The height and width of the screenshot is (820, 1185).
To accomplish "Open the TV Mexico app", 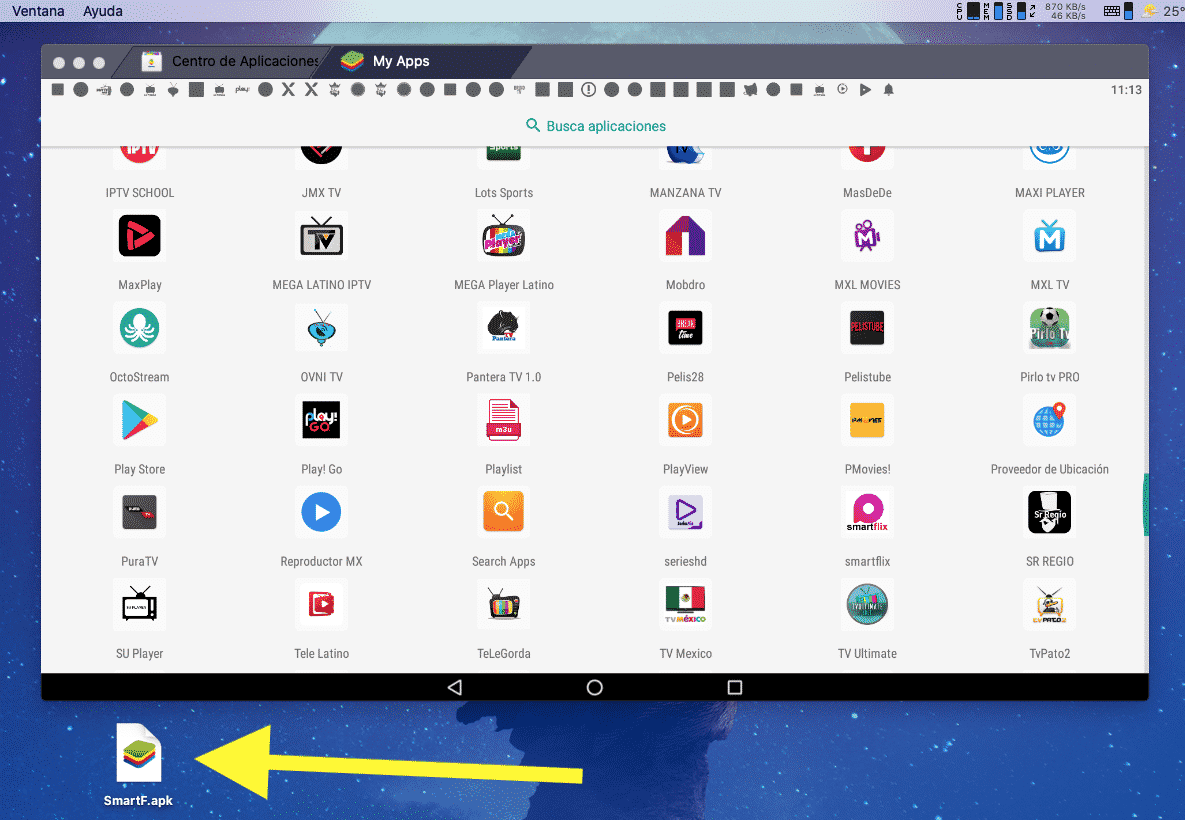I will tap(685, 604).
